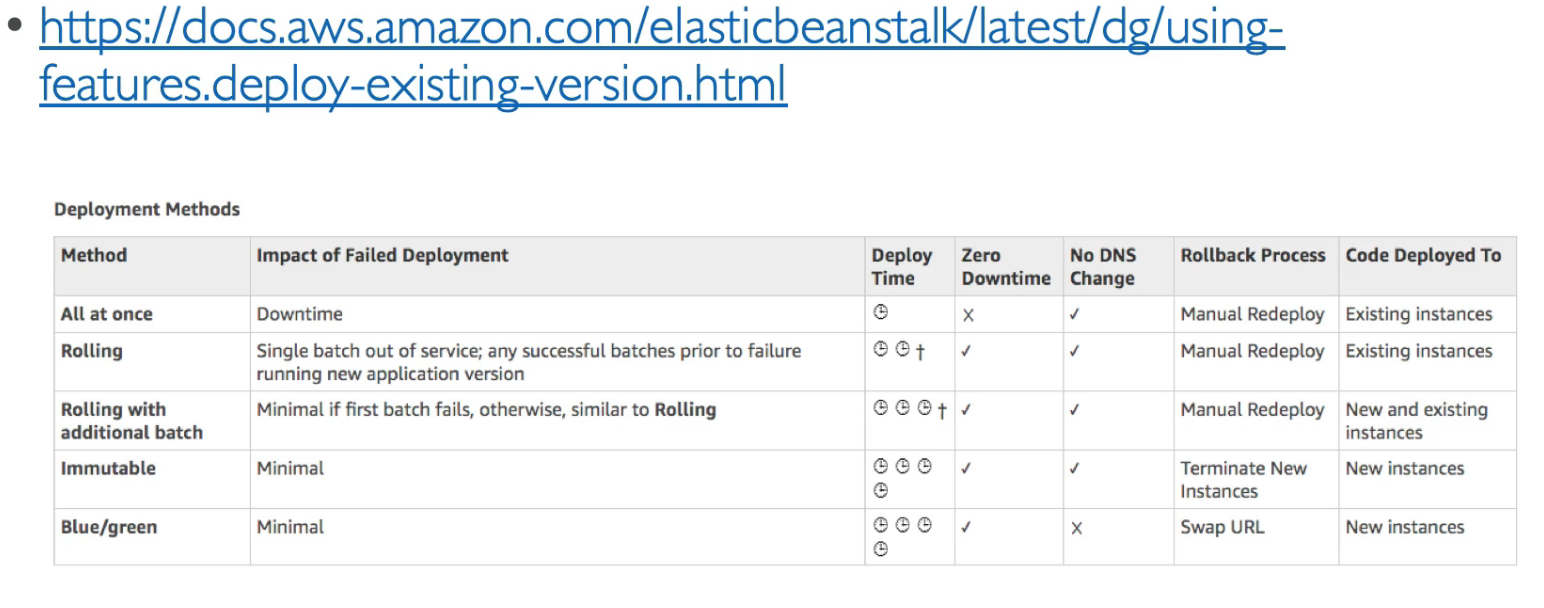Click the Method column header

pos(94,255)
